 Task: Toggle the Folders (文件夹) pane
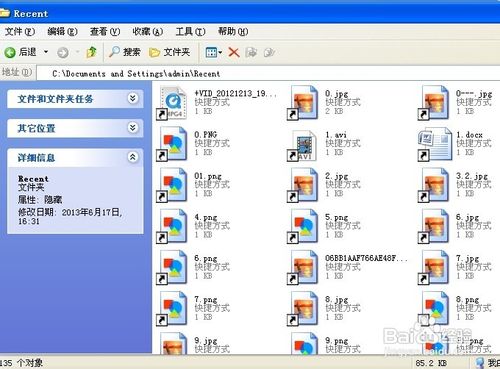(170, 52)
